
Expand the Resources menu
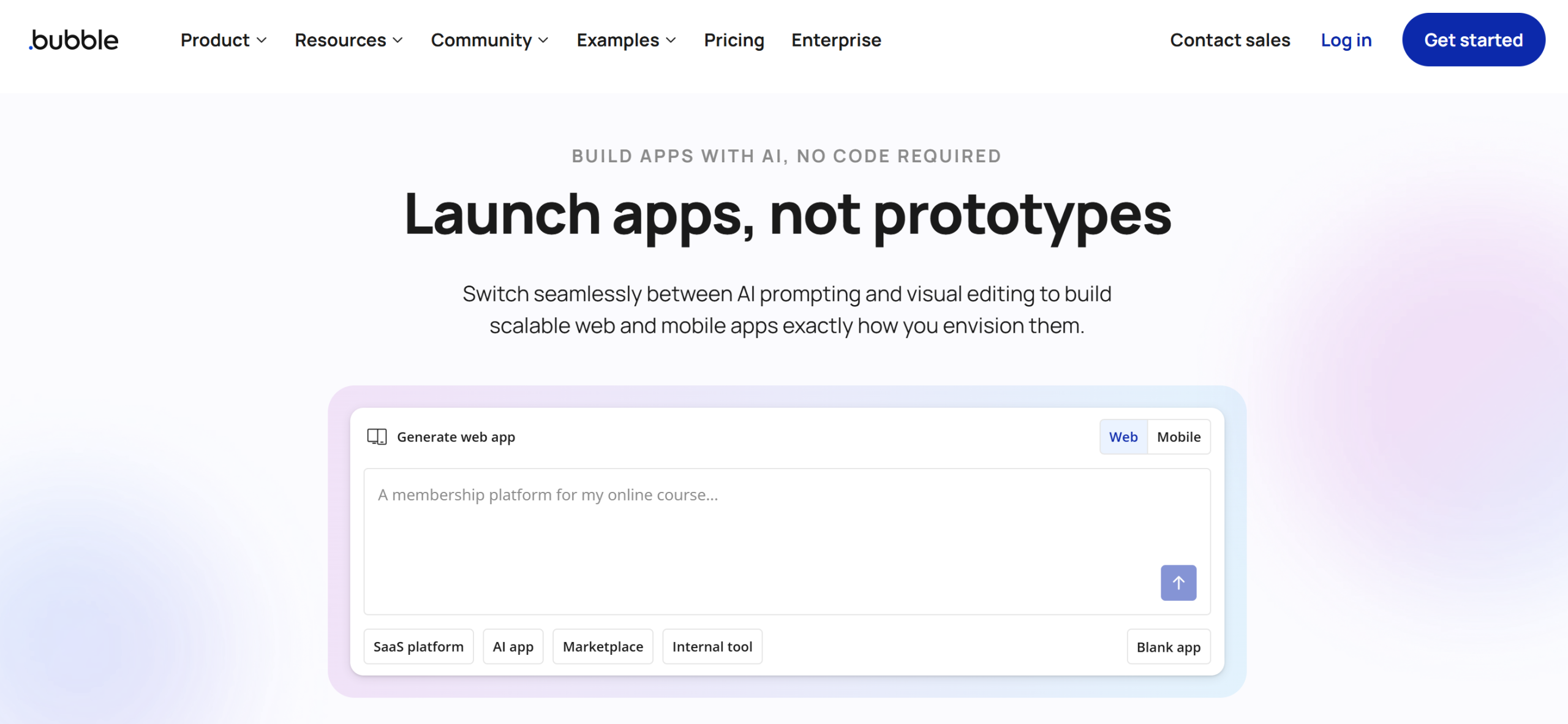coord(349,40)
